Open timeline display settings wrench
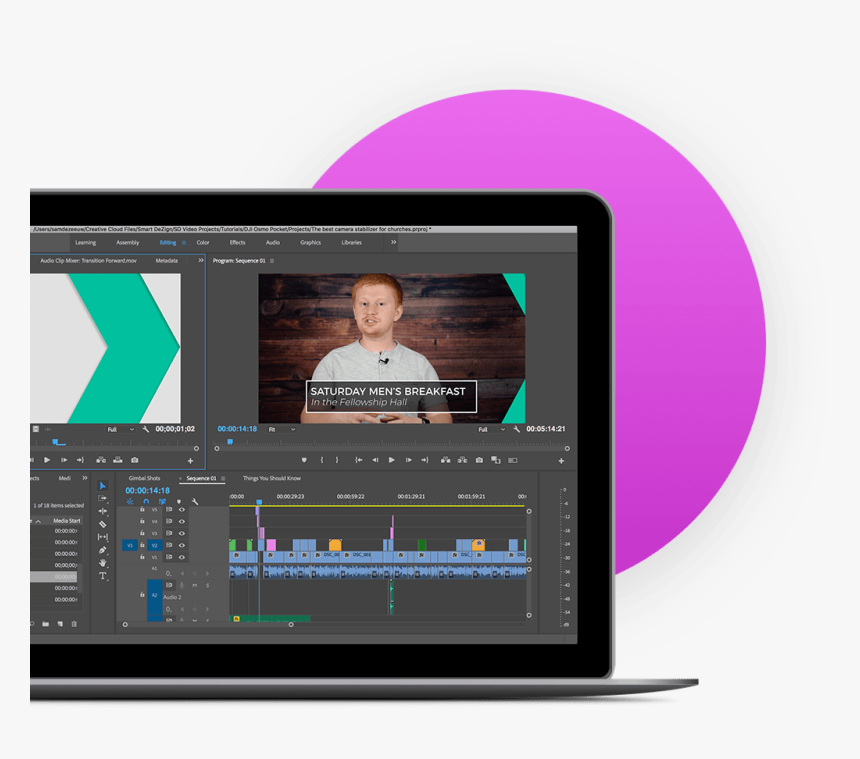Image resolution: width=860 pixels, height=759 pixels. [x=193, y=501]
